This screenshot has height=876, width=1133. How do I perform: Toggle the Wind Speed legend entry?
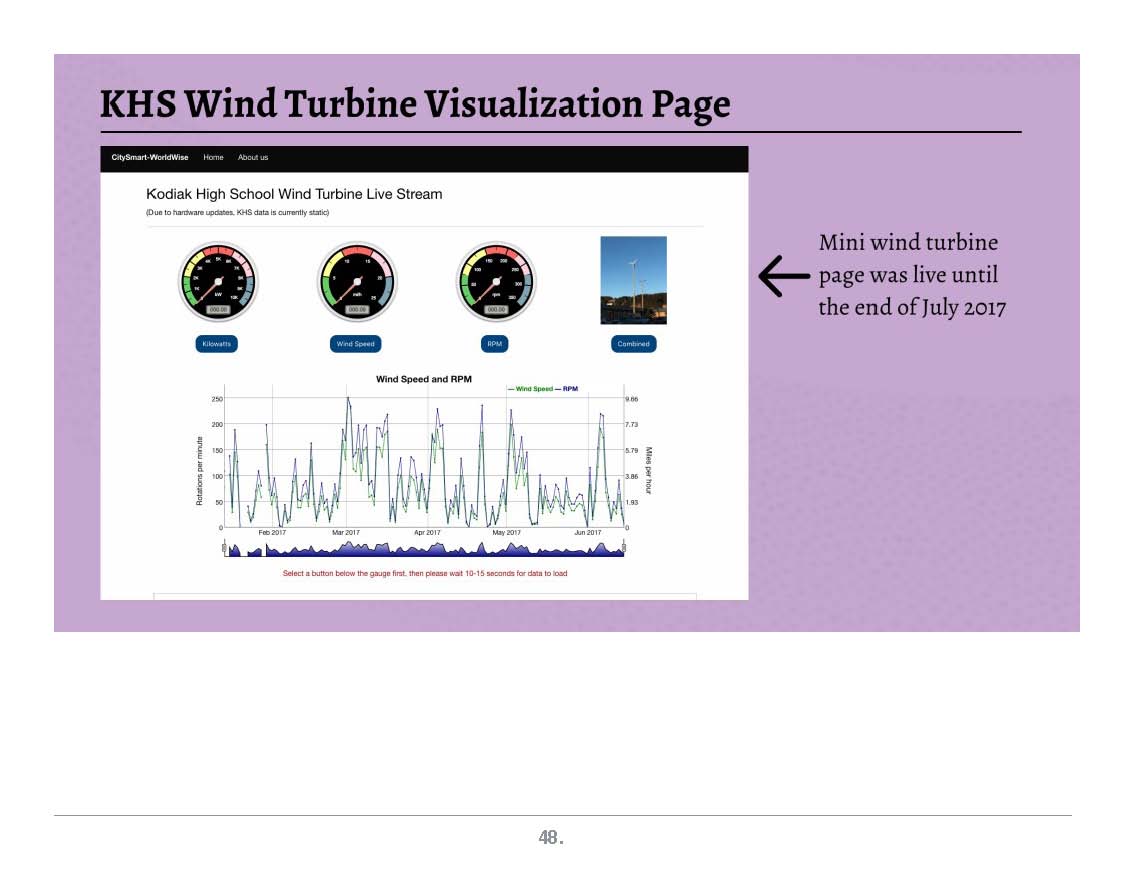[532, 389]
